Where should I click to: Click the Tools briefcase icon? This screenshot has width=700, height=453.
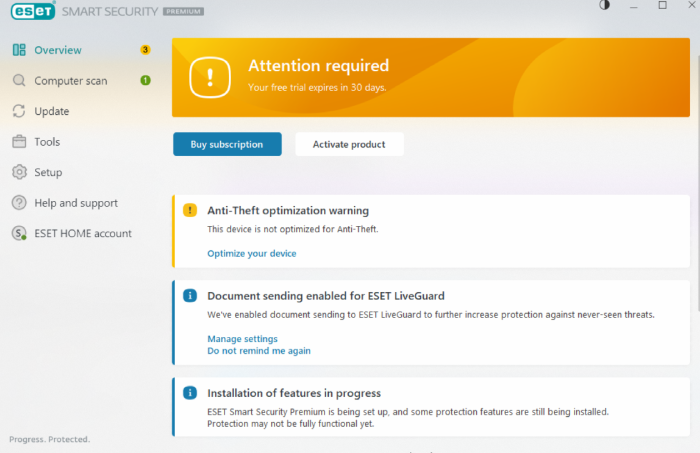click(x=19, y=141)
